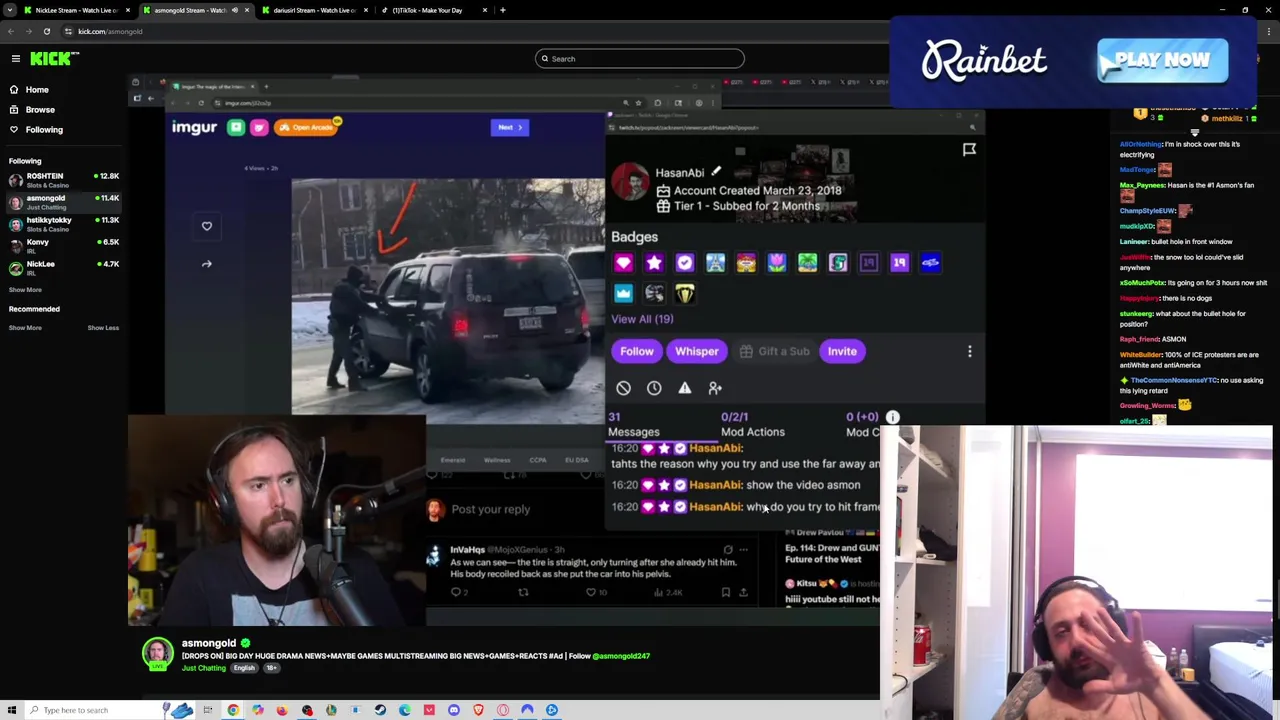The image size is (1280, 720).
Task: Click the Next button on the imgur page
Action: click(510, 127)
